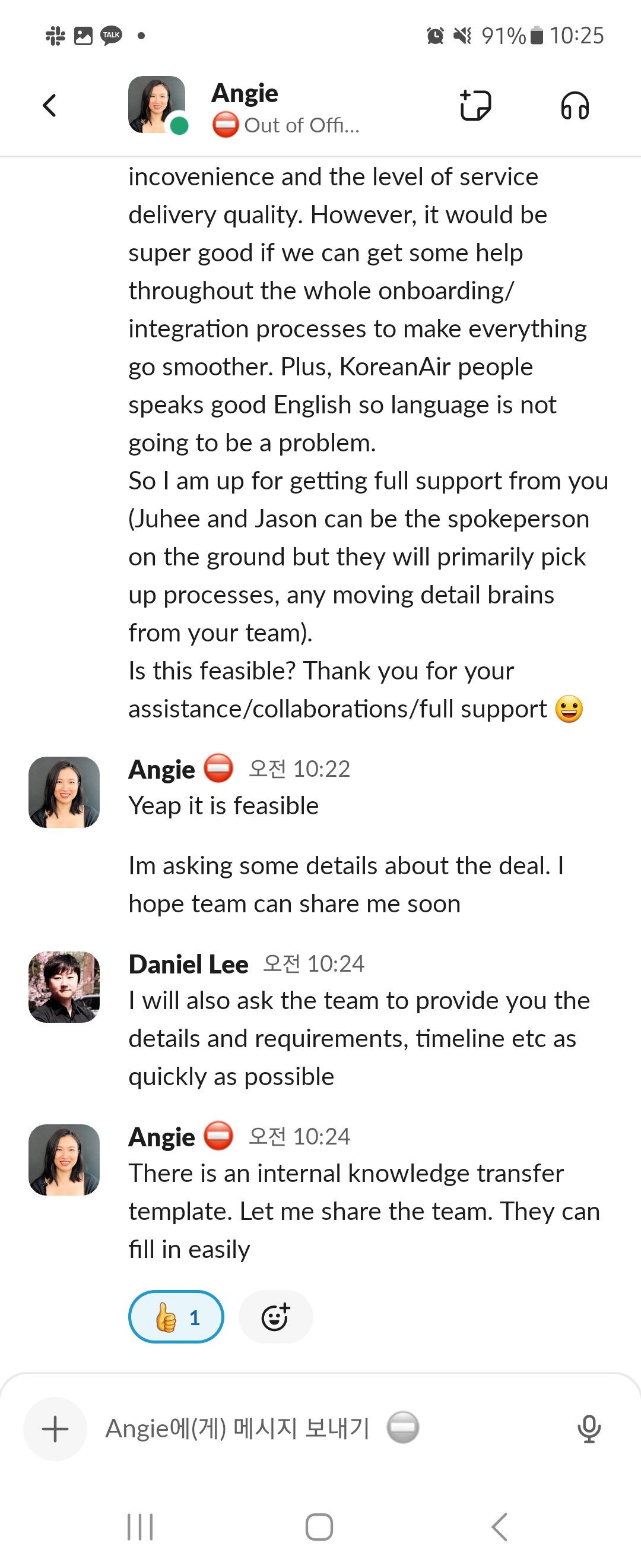Open the canvas note icon
The image size is (641, 1568).
pyautogui.click(x=475, y=105)
